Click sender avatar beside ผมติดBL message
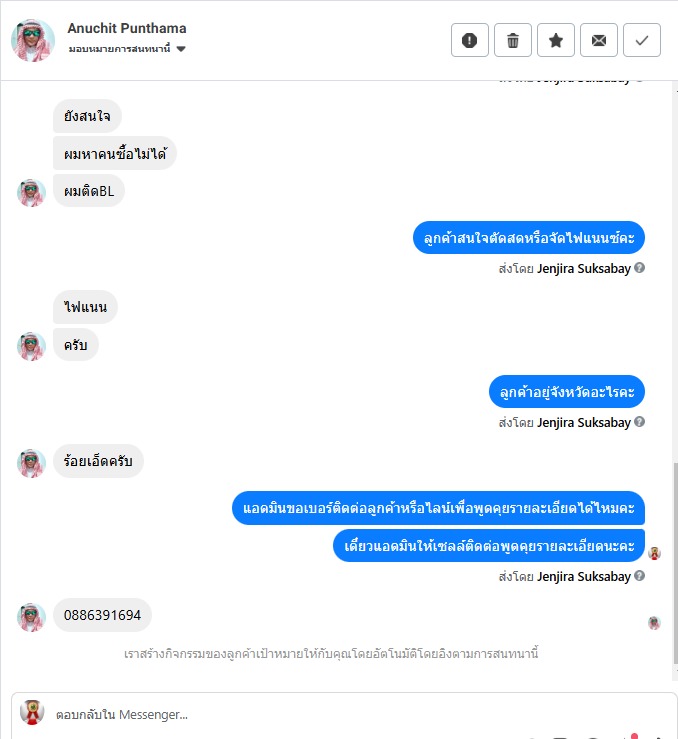The width and height of the screenshot is (678, 739). 31,192
